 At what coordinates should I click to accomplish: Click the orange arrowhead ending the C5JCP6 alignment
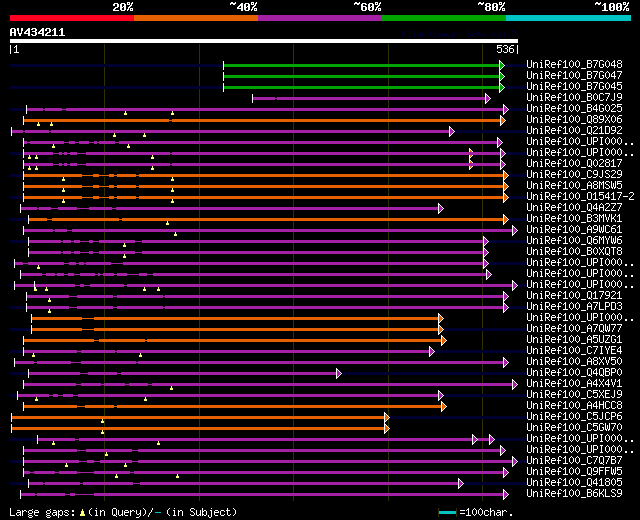click(x=387, y=418)
